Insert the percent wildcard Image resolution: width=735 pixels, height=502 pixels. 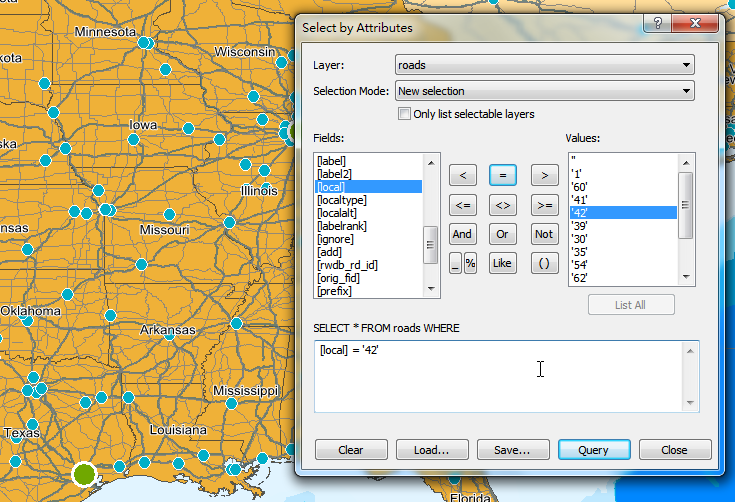[470, 263]
